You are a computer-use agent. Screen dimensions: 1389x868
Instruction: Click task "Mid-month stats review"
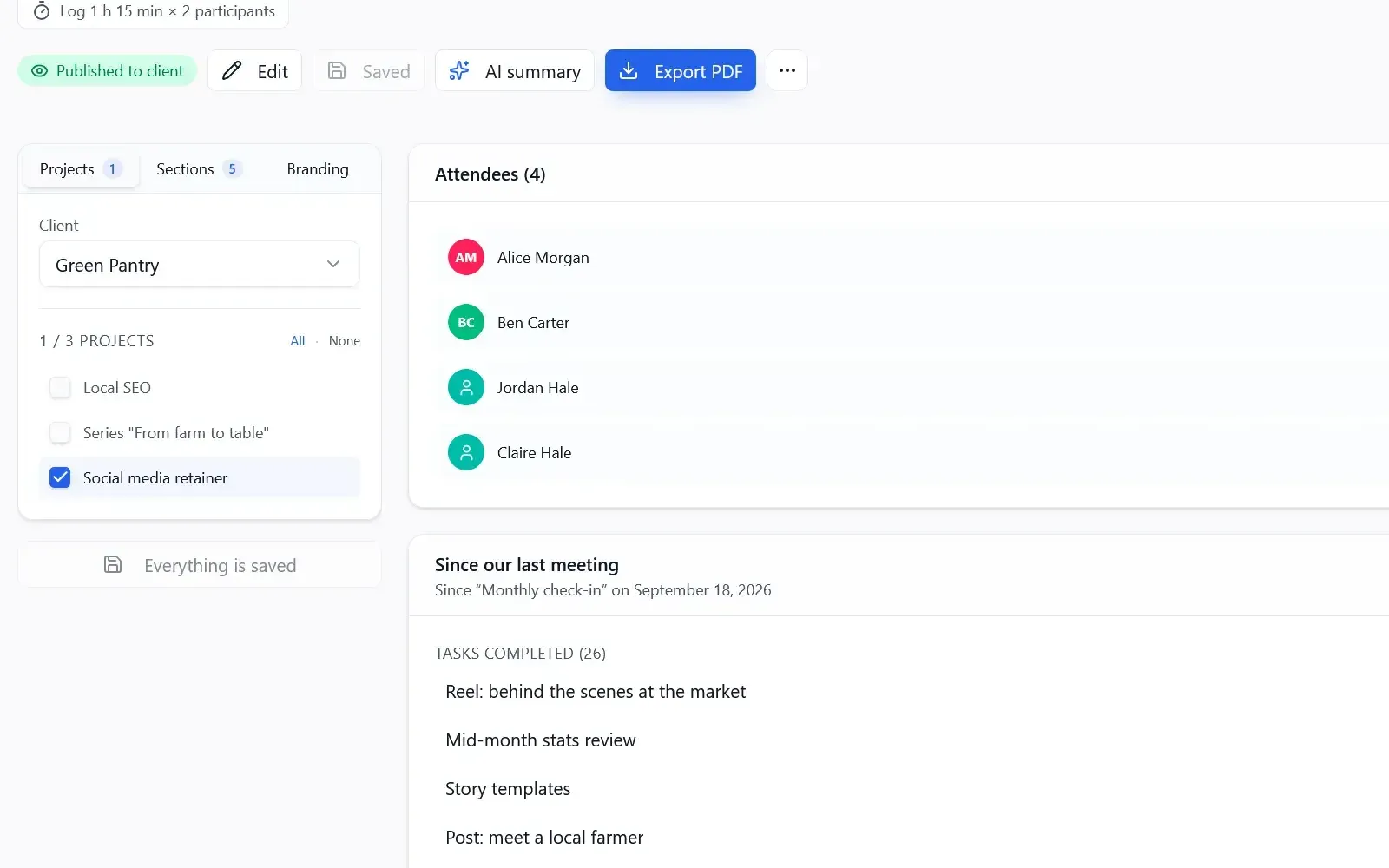541,740
